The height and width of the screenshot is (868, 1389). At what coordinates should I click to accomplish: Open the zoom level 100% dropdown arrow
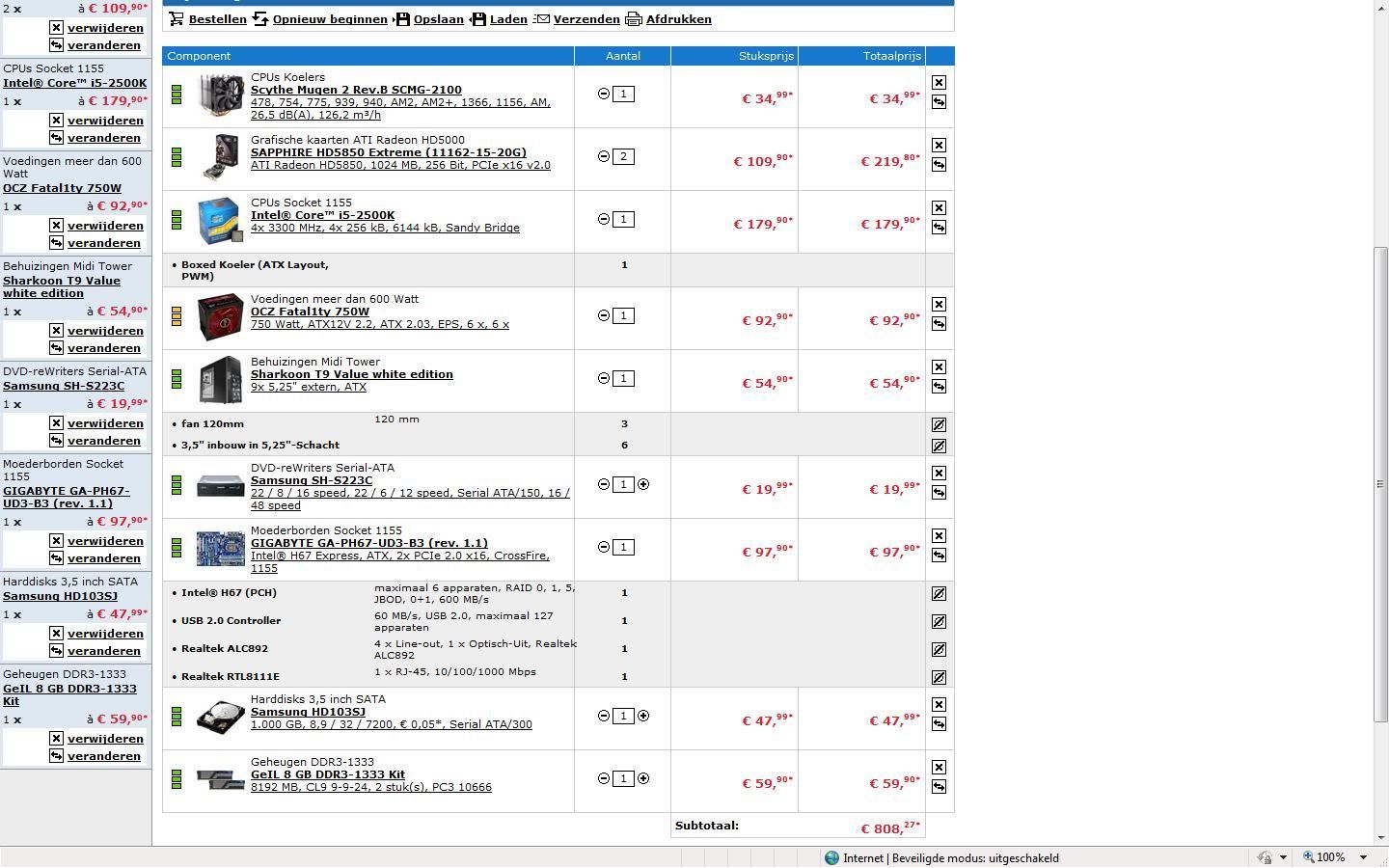click(1363, 857)
